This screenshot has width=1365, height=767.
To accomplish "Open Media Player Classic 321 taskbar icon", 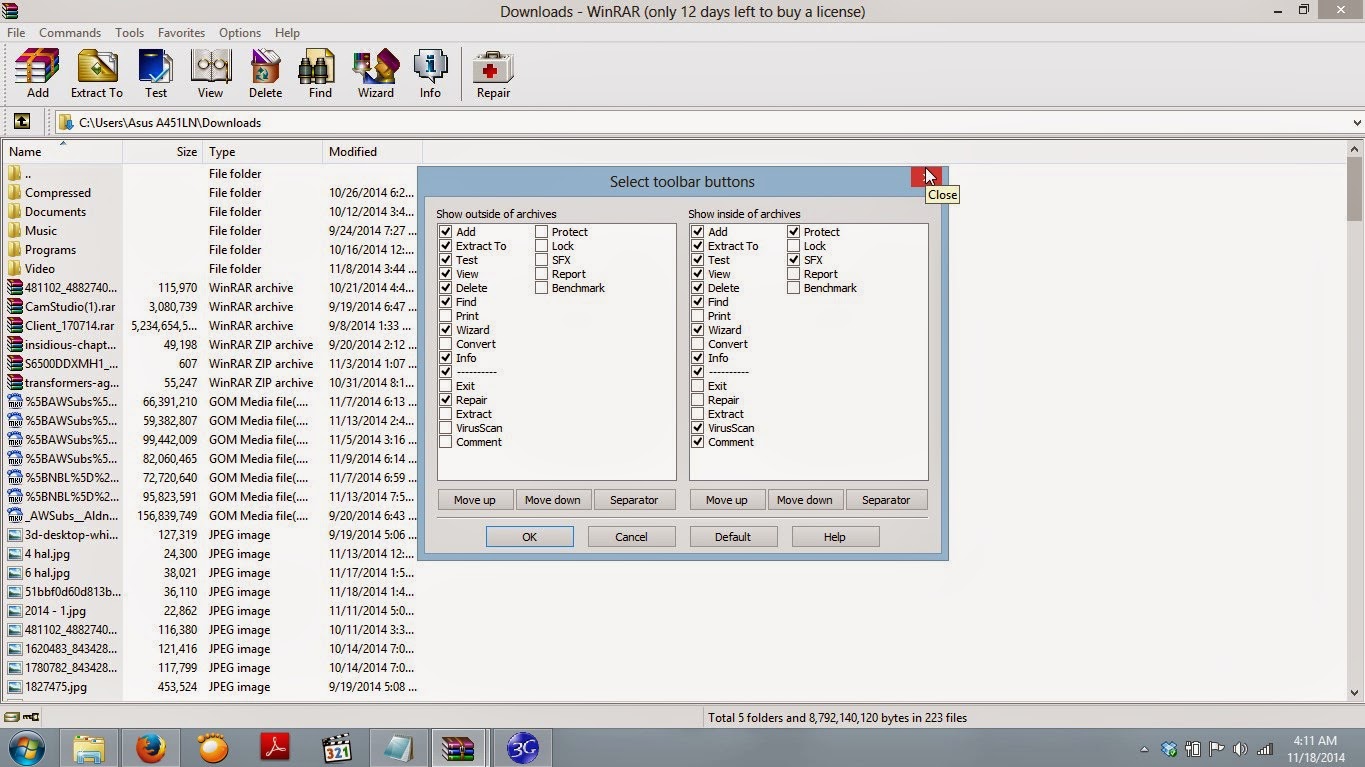I will 337,748.
